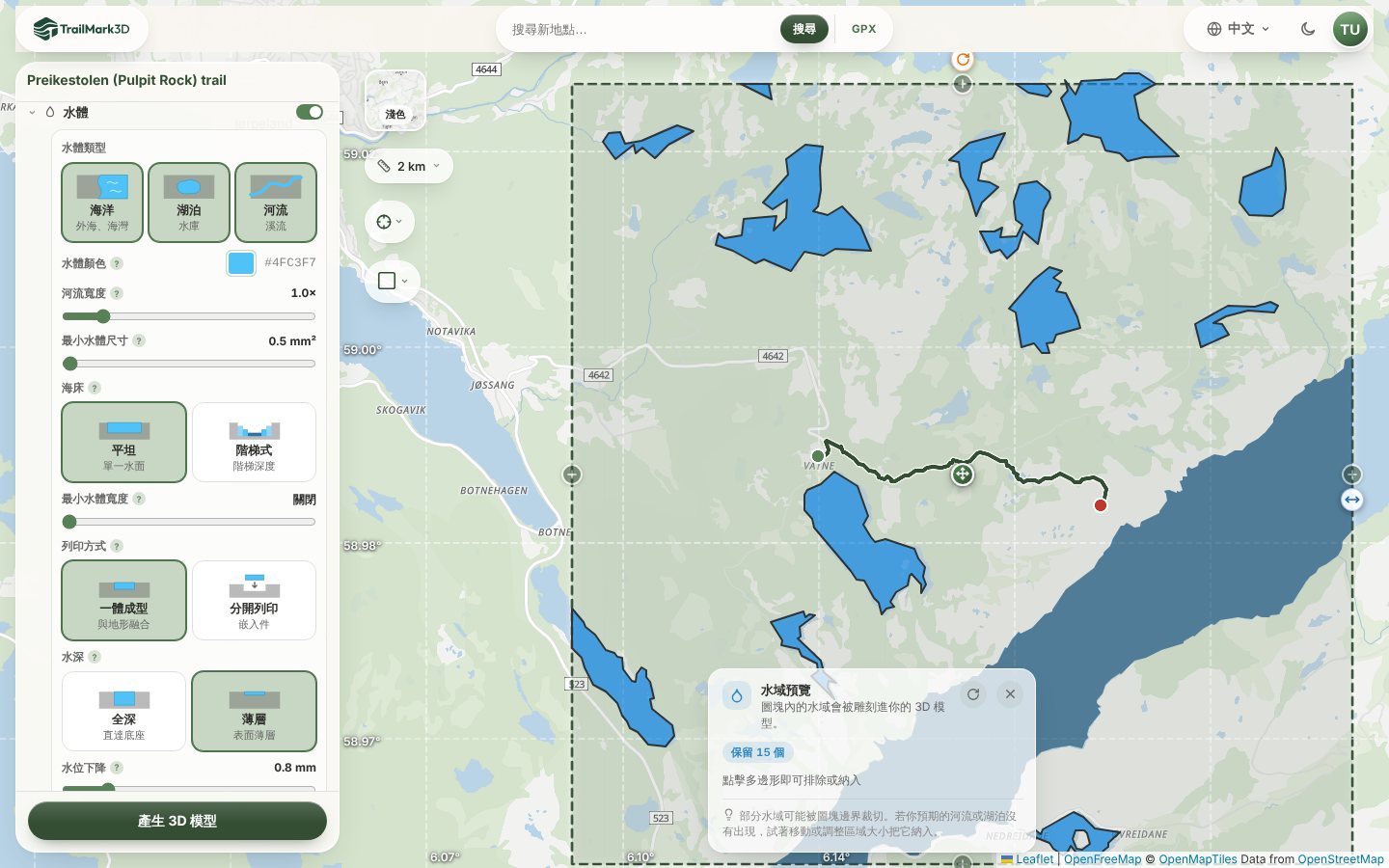1389x868 pixels.
Task: Click the move handle on the trail center
Action: coord(963,474)
